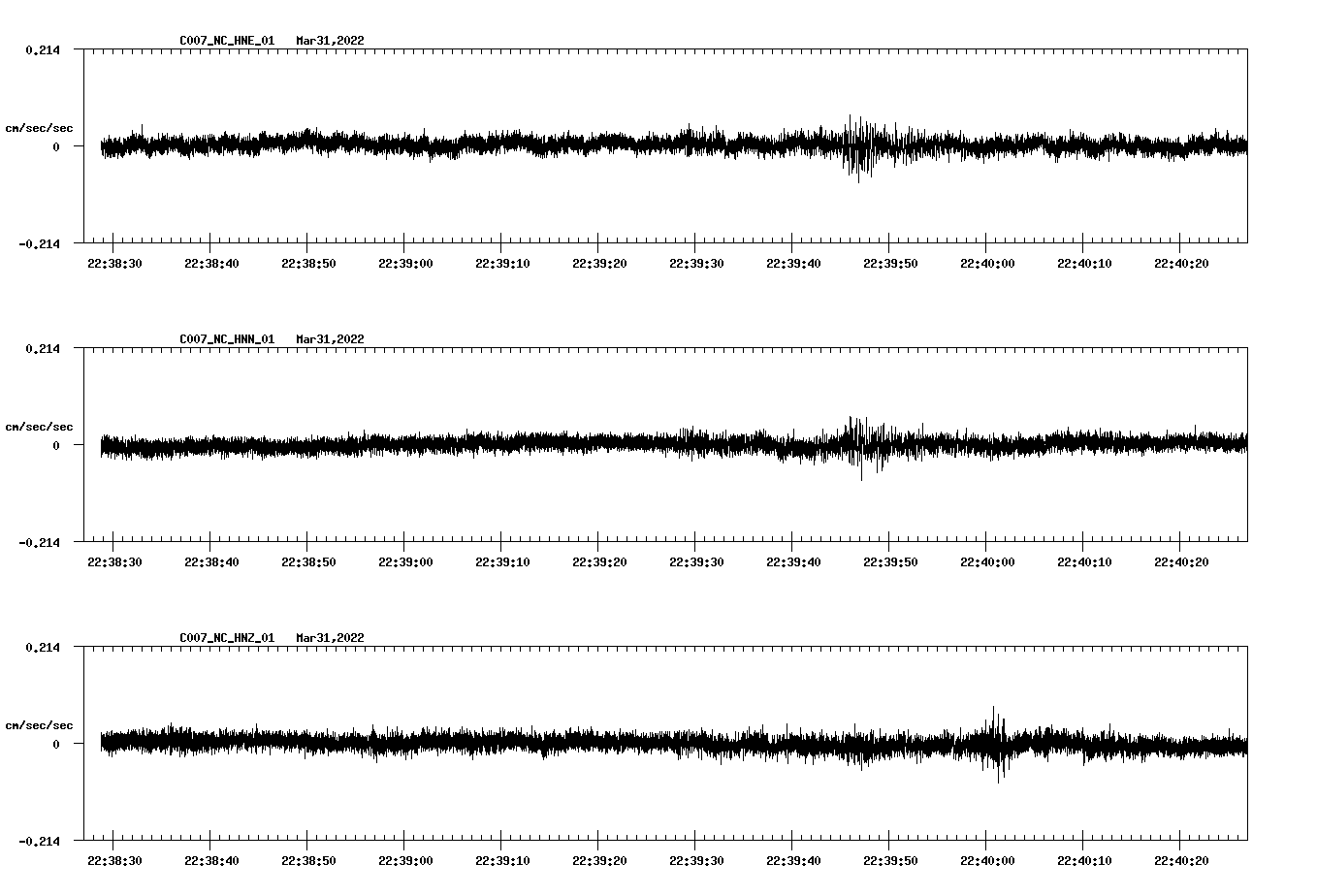
Task: Click the zero axis label on HNN plot
Action: 56,446
